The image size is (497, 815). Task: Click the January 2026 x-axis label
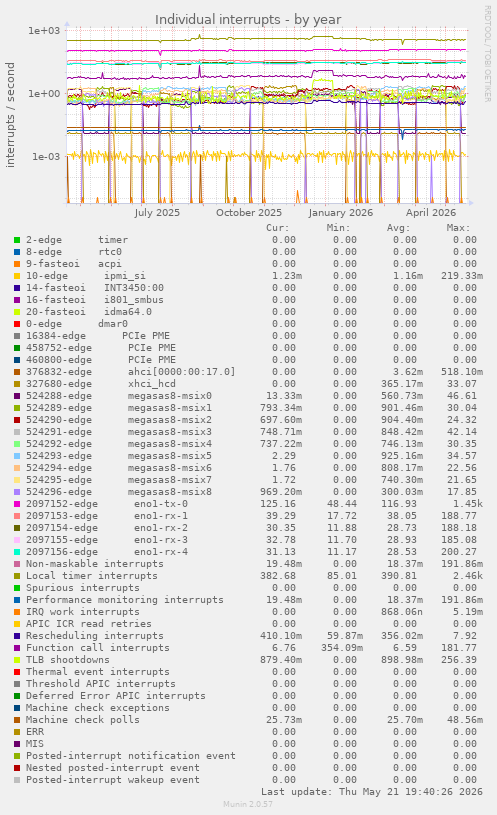341,213
